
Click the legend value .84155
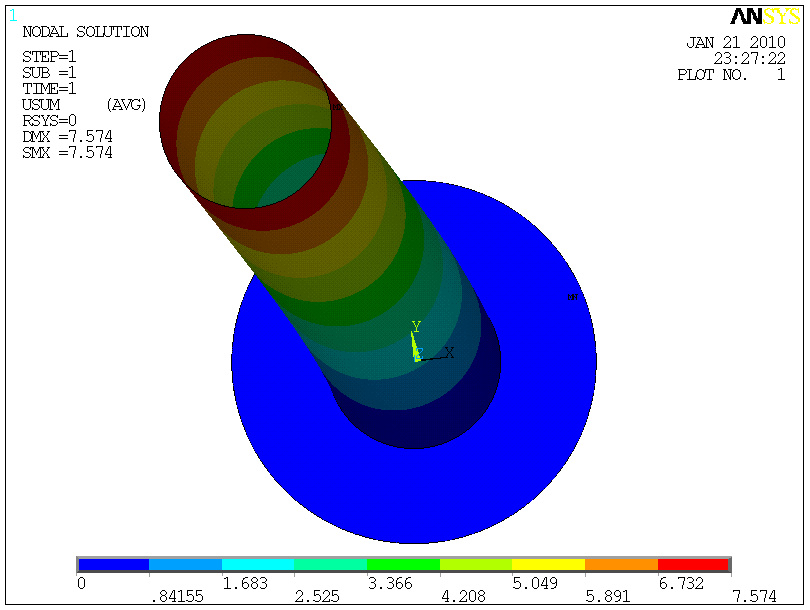[x=177, y=597]
